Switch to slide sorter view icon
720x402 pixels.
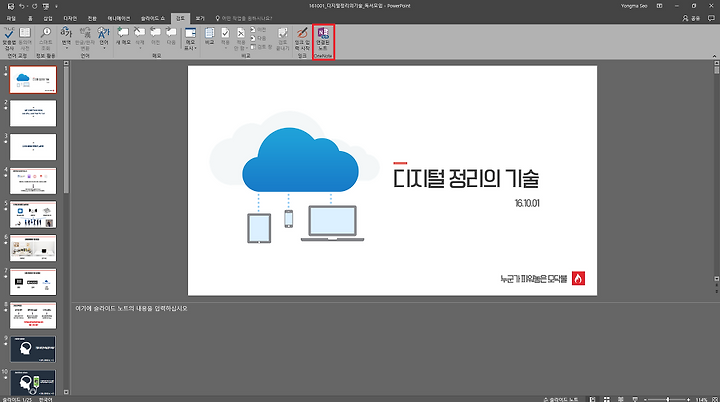pos(607,399)
